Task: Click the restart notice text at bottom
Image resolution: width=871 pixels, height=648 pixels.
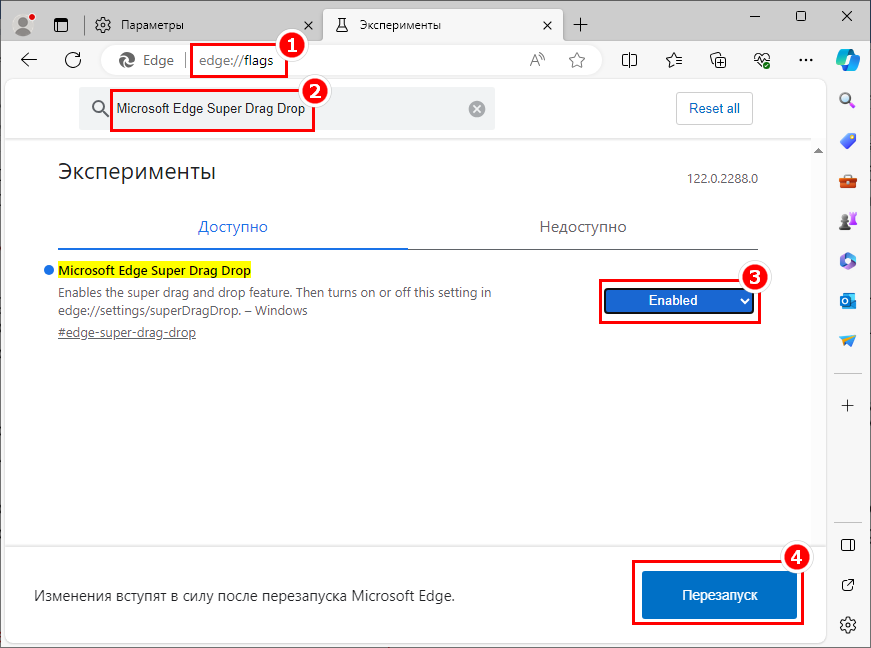Action: (244, 596)
